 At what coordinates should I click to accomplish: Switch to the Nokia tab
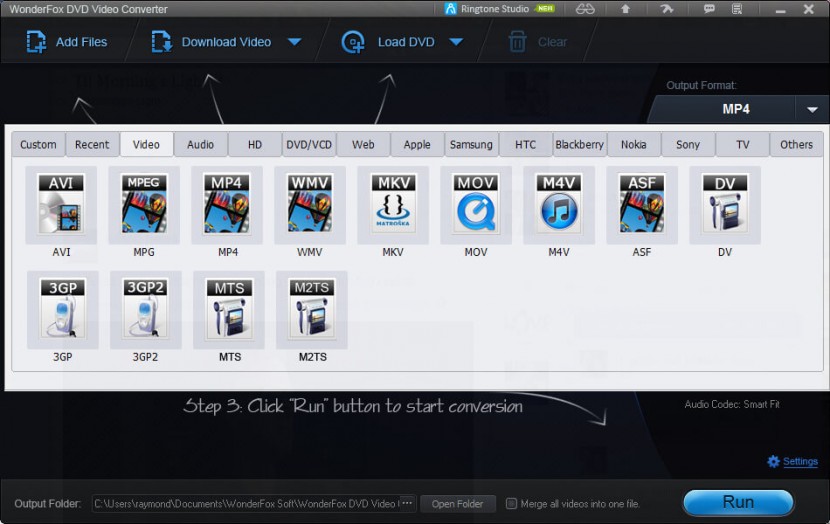pos(634,144)
